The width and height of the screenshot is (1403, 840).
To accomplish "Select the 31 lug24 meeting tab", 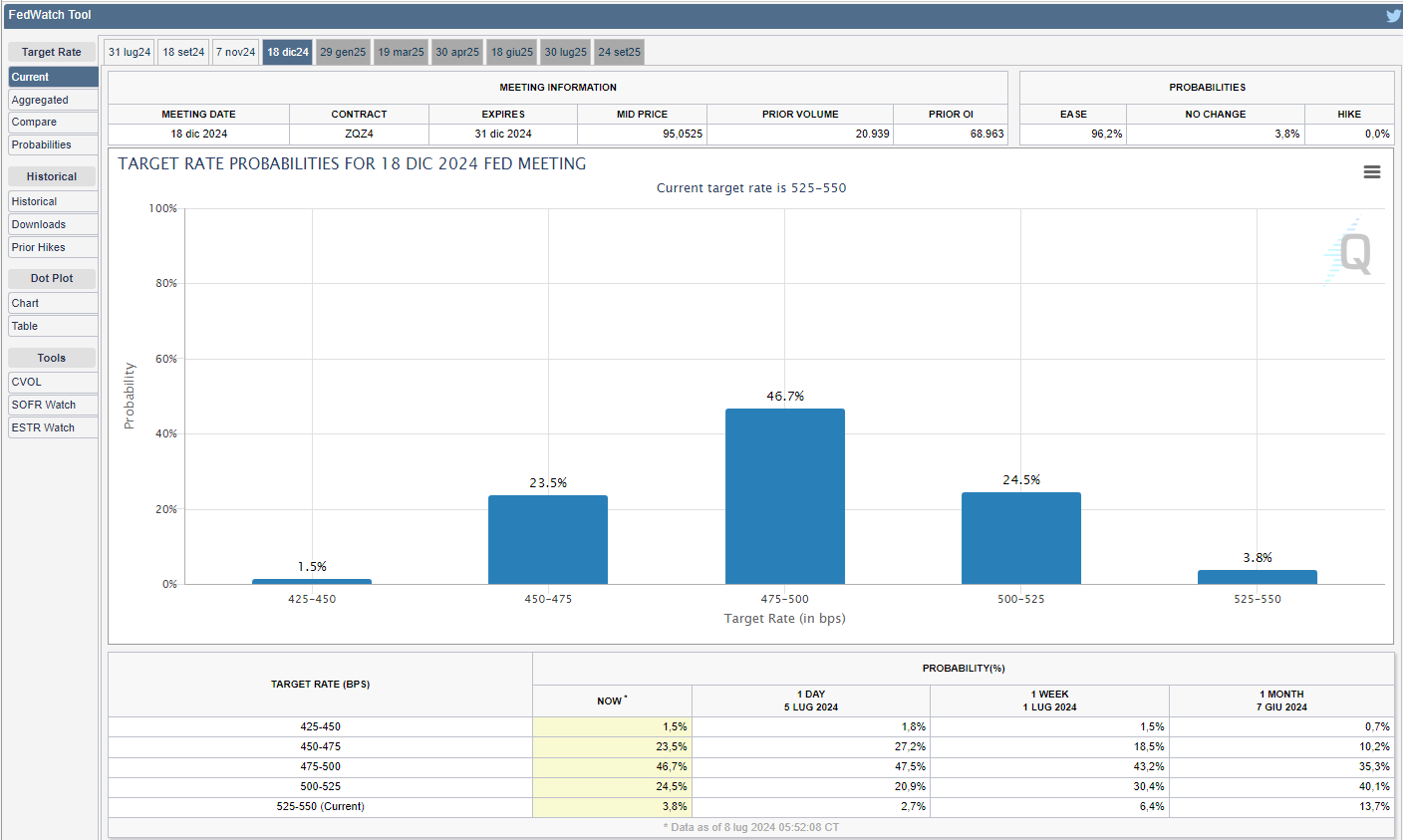I will (130, 52).
